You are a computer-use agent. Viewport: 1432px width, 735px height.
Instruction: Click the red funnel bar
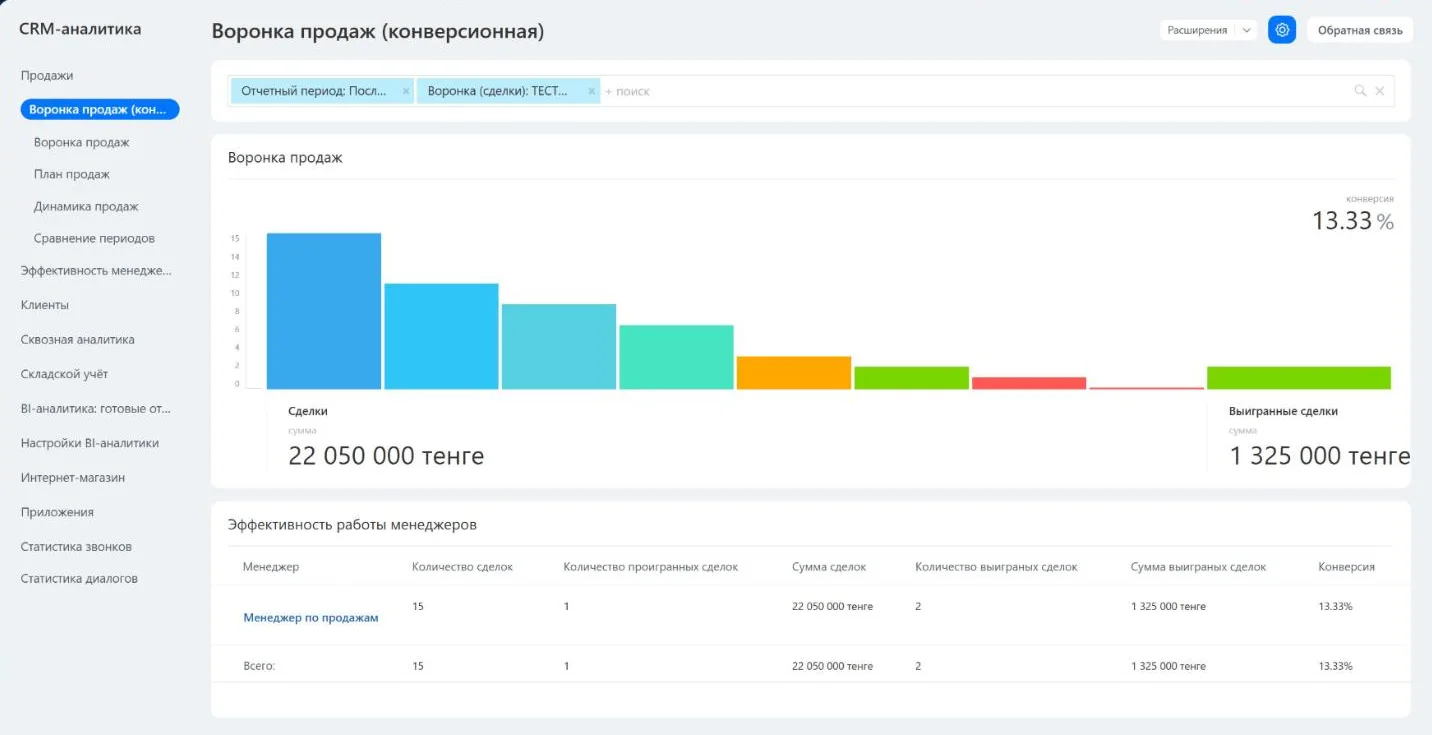(1029, 383)
